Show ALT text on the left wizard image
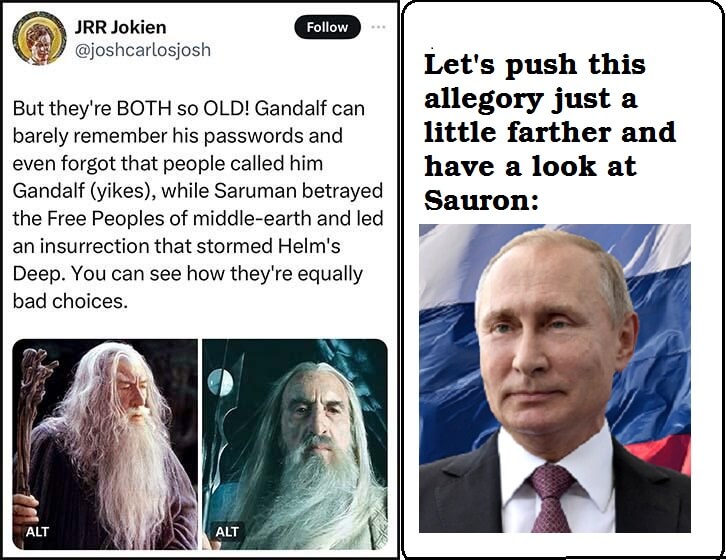Viewport: 726px width, 560px height. pyautogui.click(x=37, y=531)
